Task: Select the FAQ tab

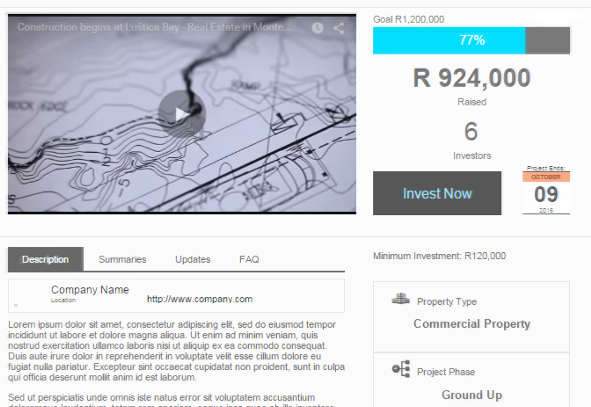Action: [x=249, y=259]
